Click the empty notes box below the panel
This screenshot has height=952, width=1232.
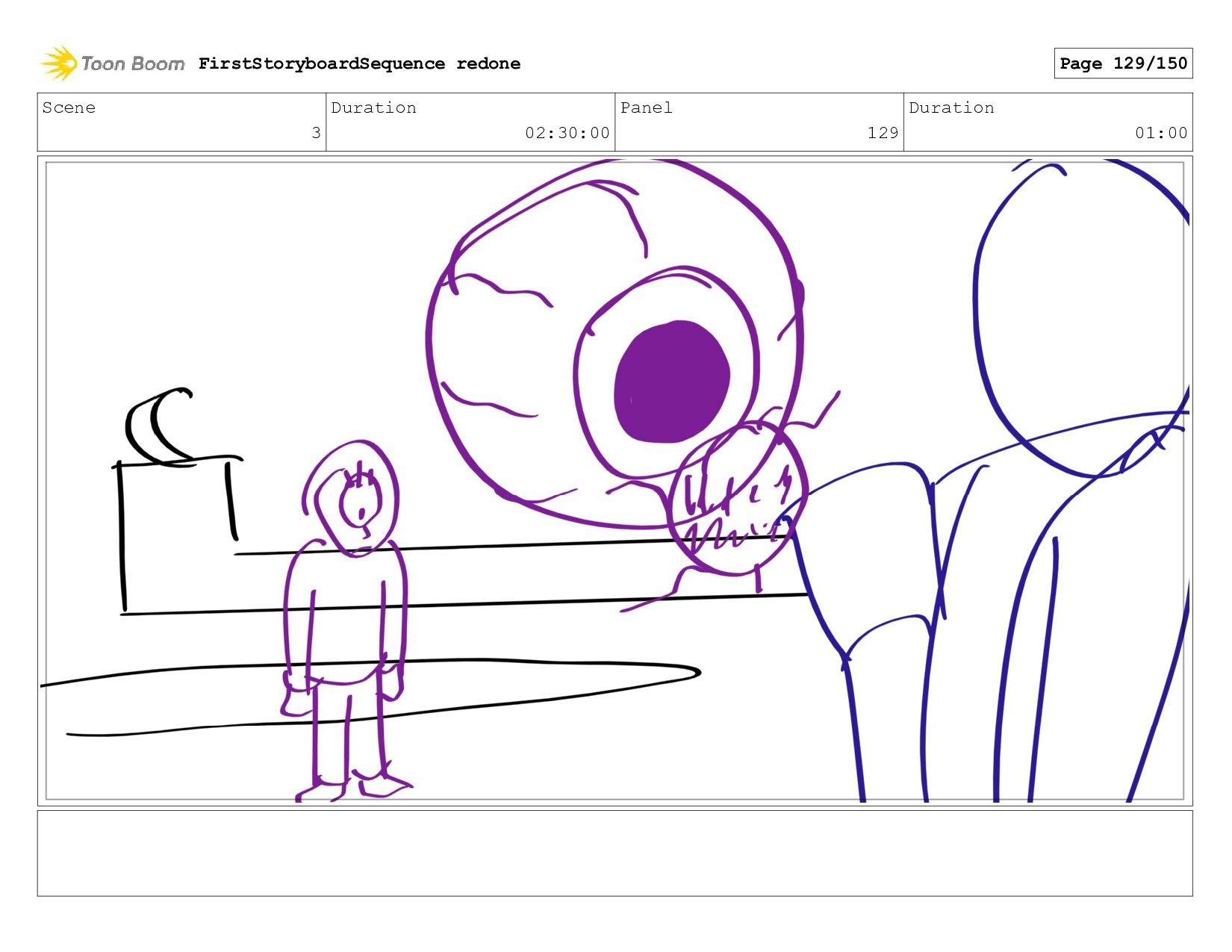pos(615,853)
